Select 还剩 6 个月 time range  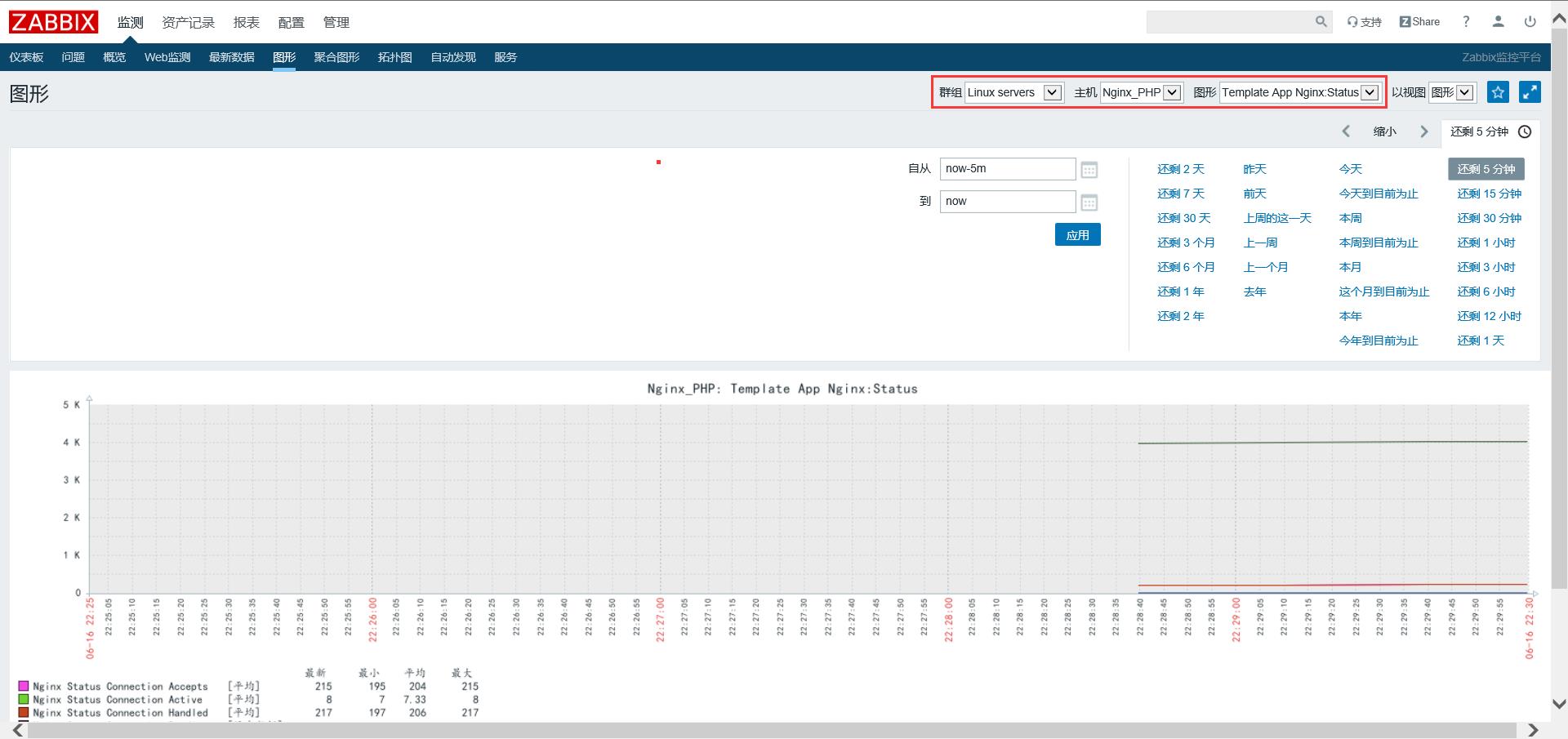point(1186,267)
